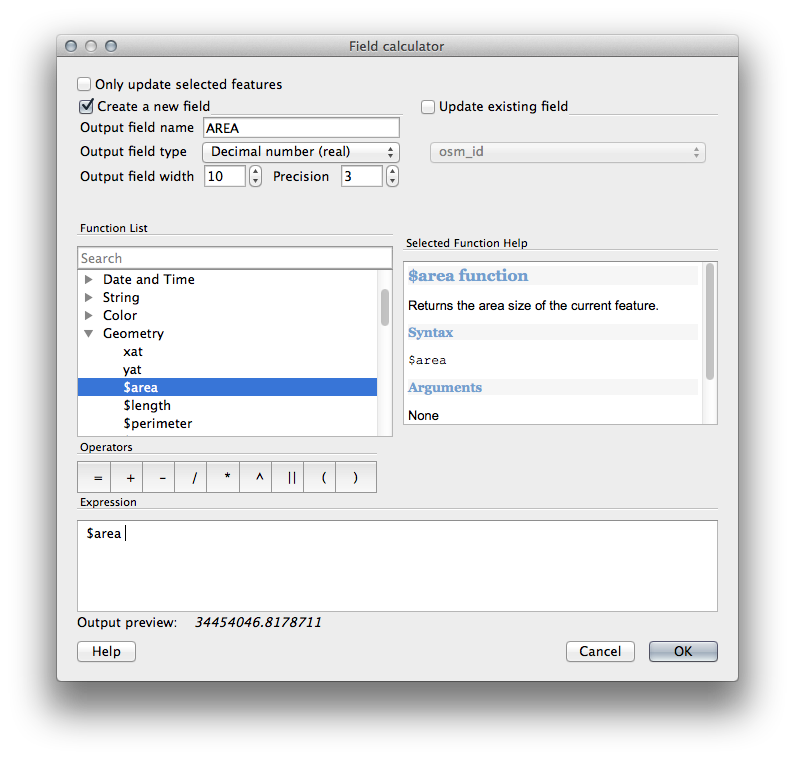Collapse the Geometry function group
The image size is (795, 760).
point(89,334)
